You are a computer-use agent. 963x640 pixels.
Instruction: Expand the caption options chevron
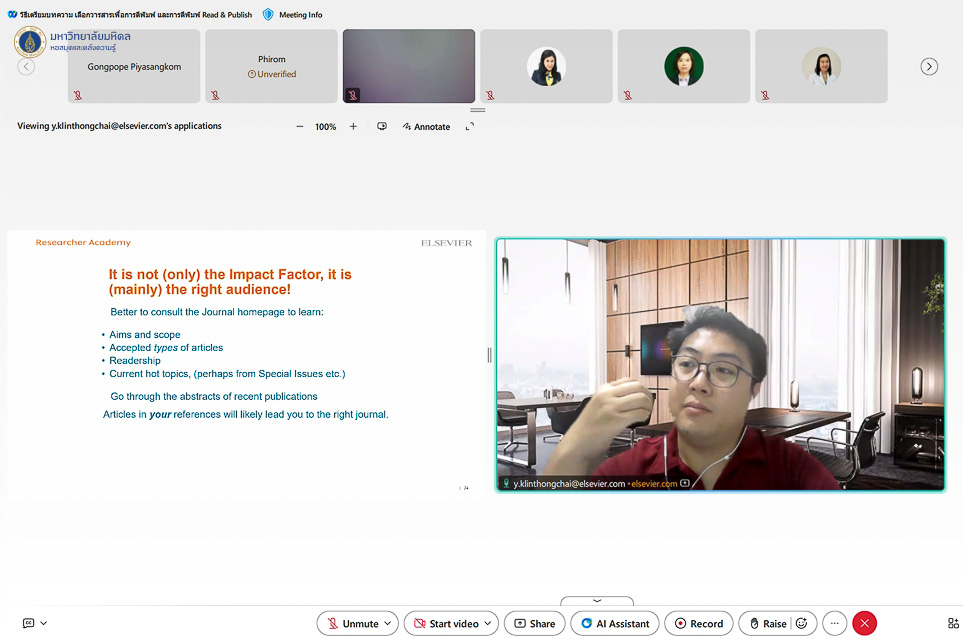pyautogui.click(x=44, y=623)
